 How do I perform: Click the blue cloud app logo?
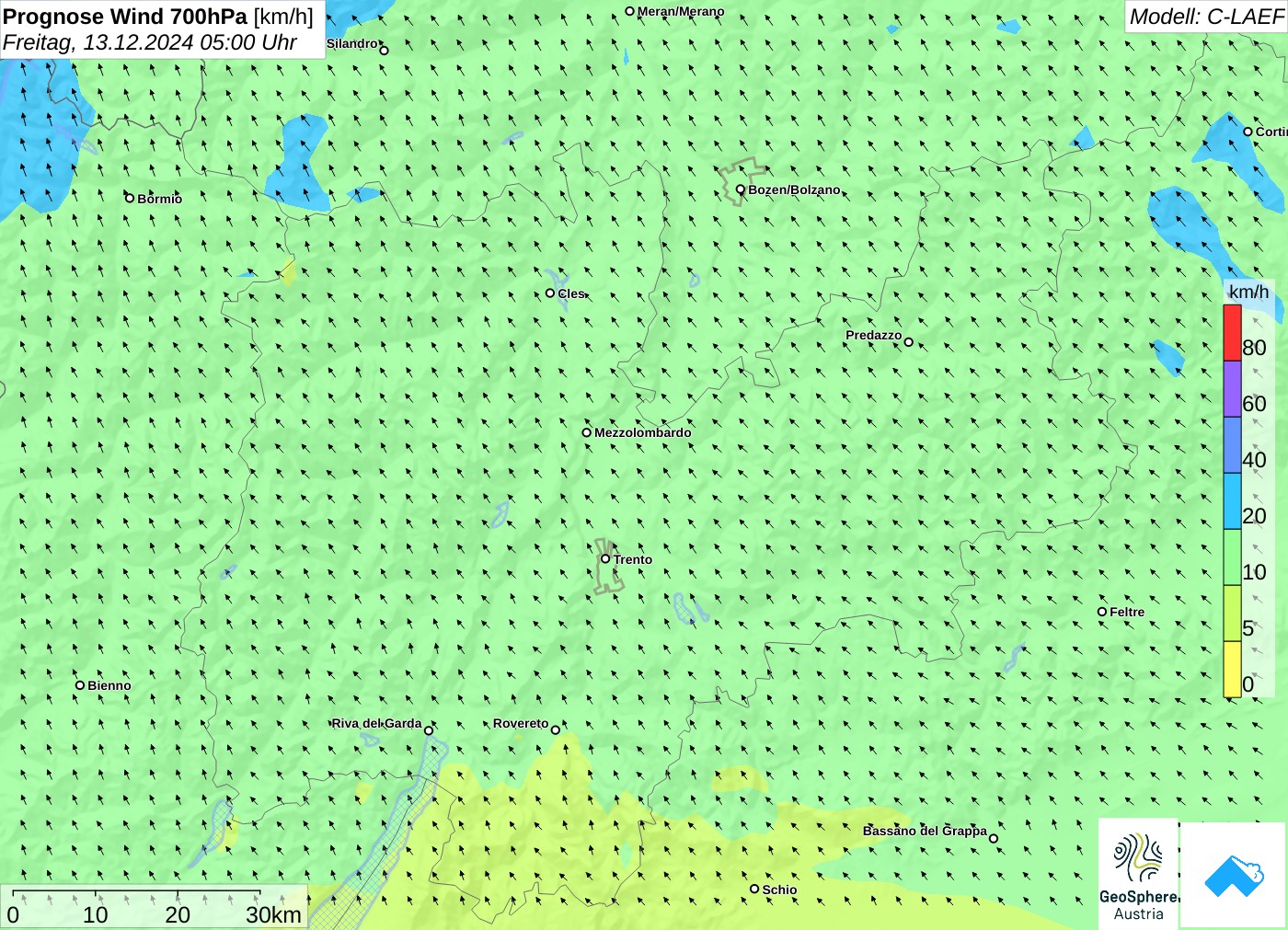point(1234,875)
